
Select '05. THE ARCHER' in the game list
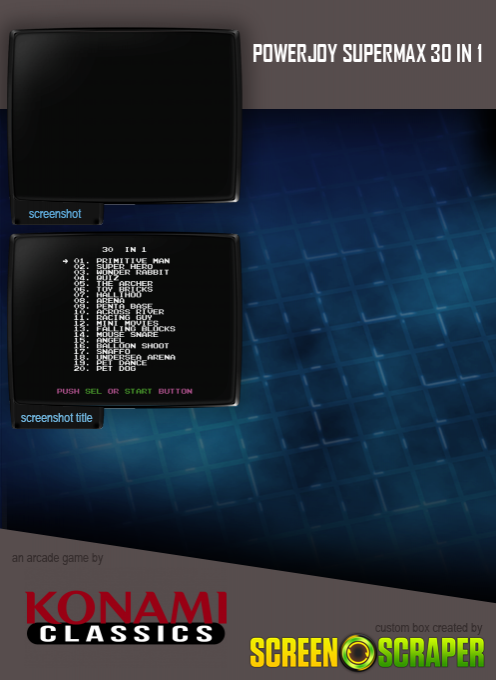point(113,283)
